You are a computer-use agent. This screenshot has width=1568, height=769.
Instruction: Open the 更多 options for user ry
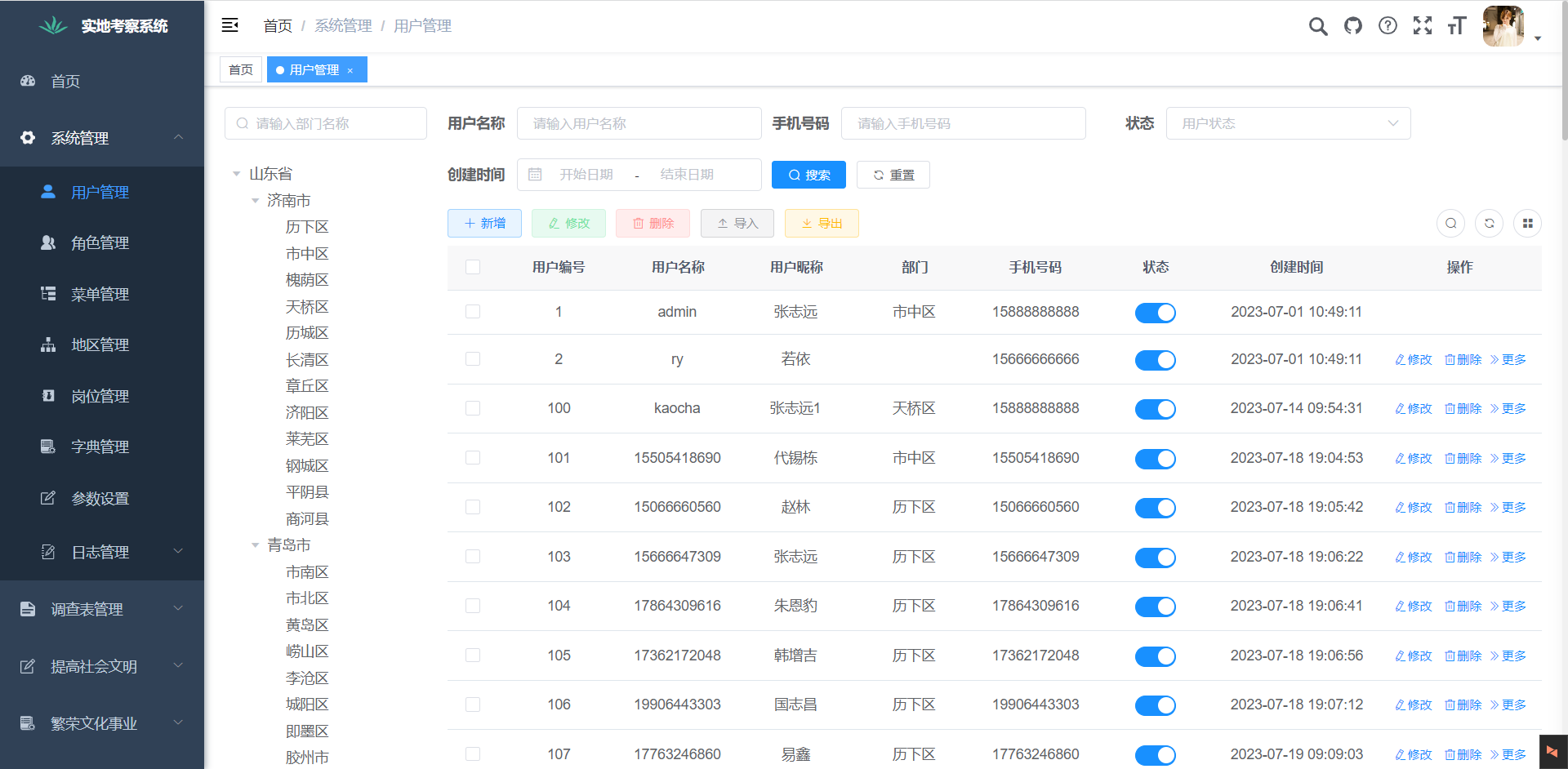1508,359
